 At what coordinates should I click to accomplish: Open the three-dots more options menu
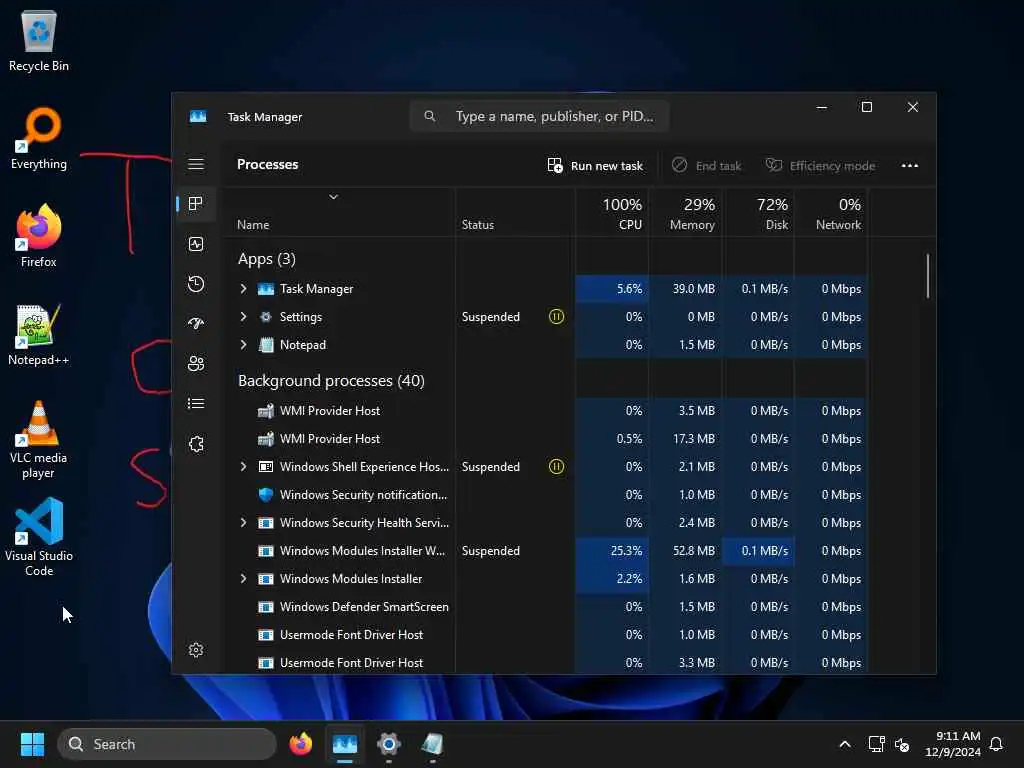pos(910,166)
